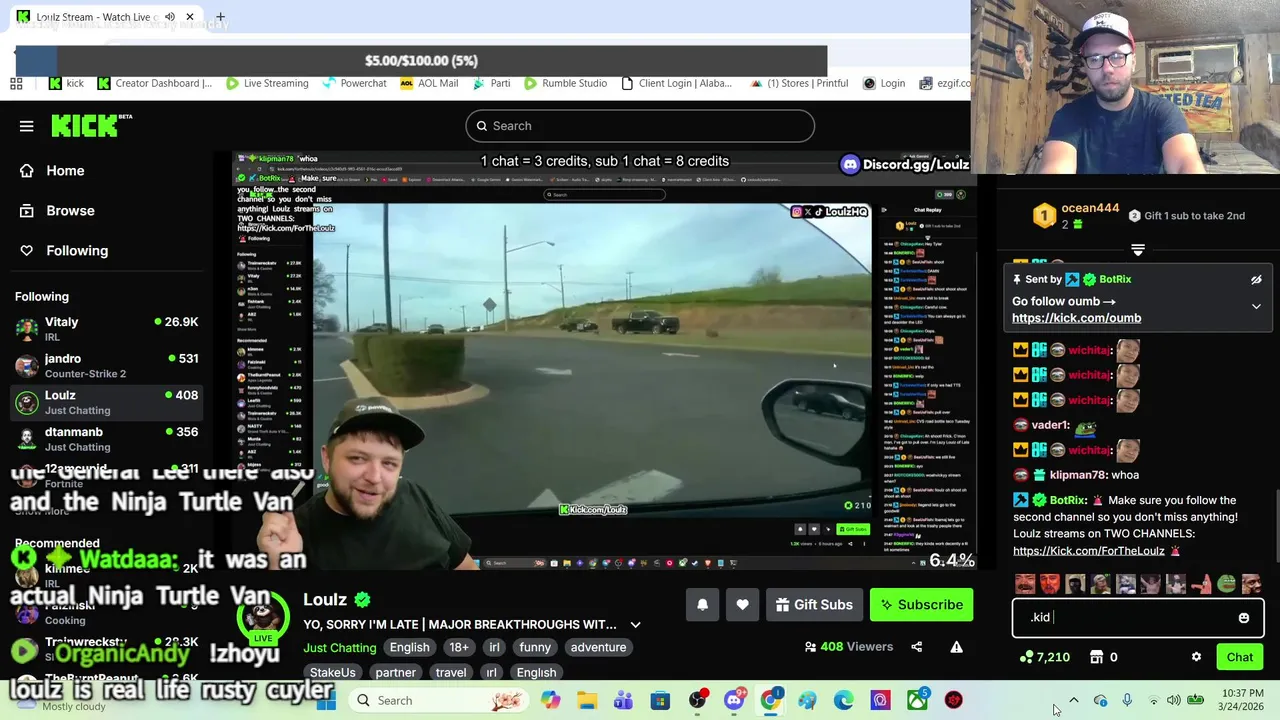Select Loulz channel in Following list

coord(106,402)
